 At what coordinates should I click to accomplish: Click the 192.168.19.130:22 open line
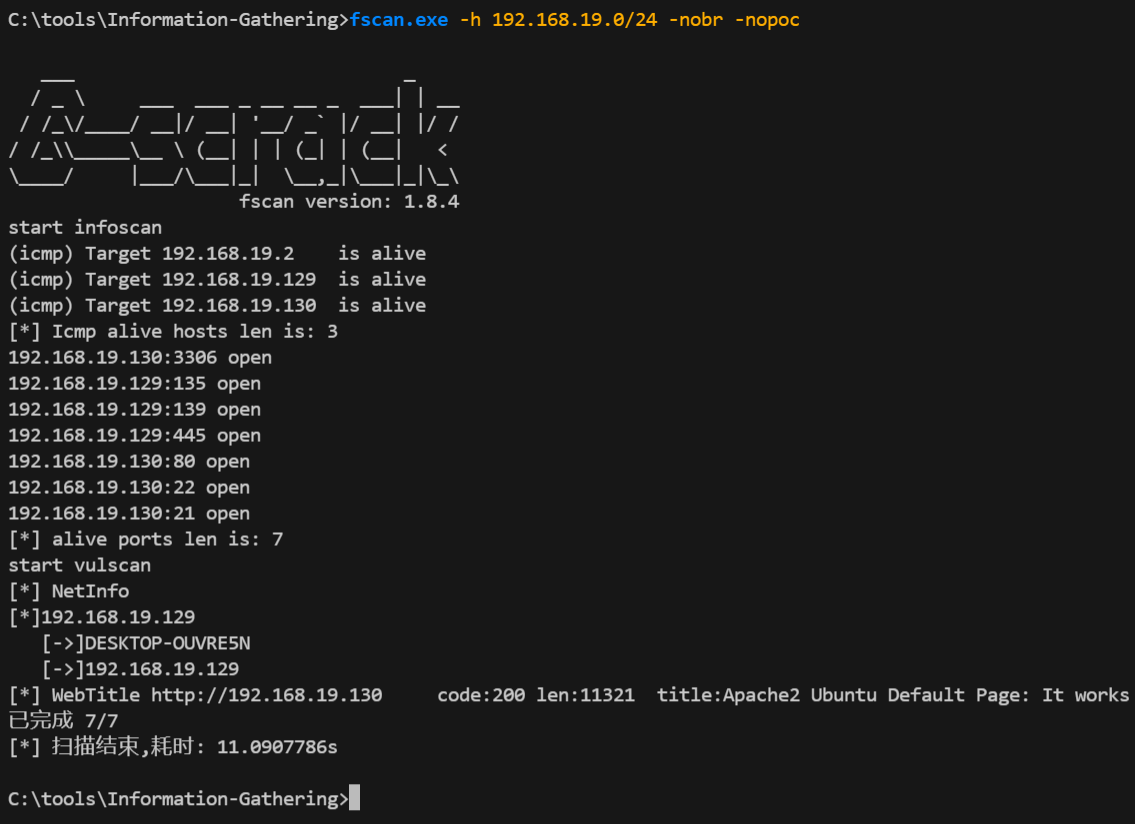click(129, 487)
